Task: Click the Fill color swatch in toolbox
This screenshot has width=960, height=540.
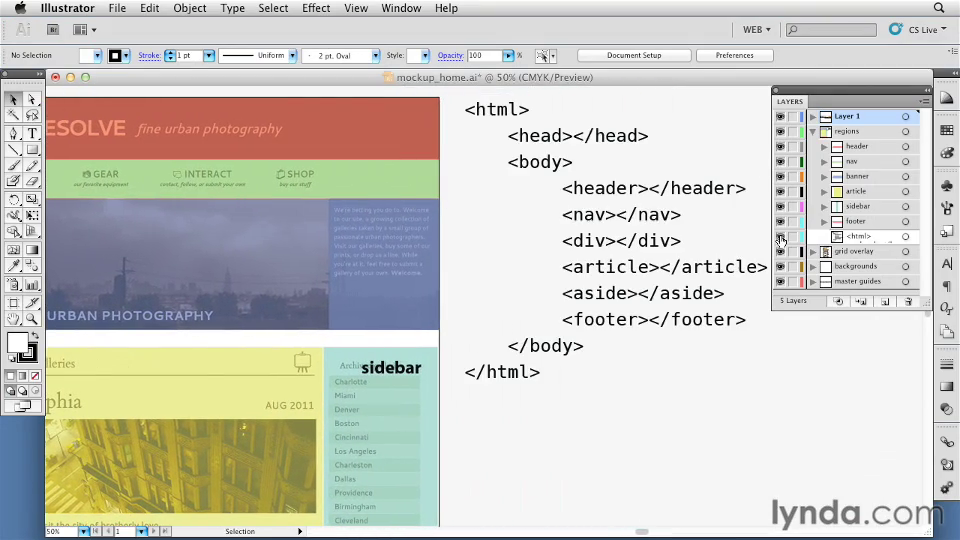Action: [17, 343]
